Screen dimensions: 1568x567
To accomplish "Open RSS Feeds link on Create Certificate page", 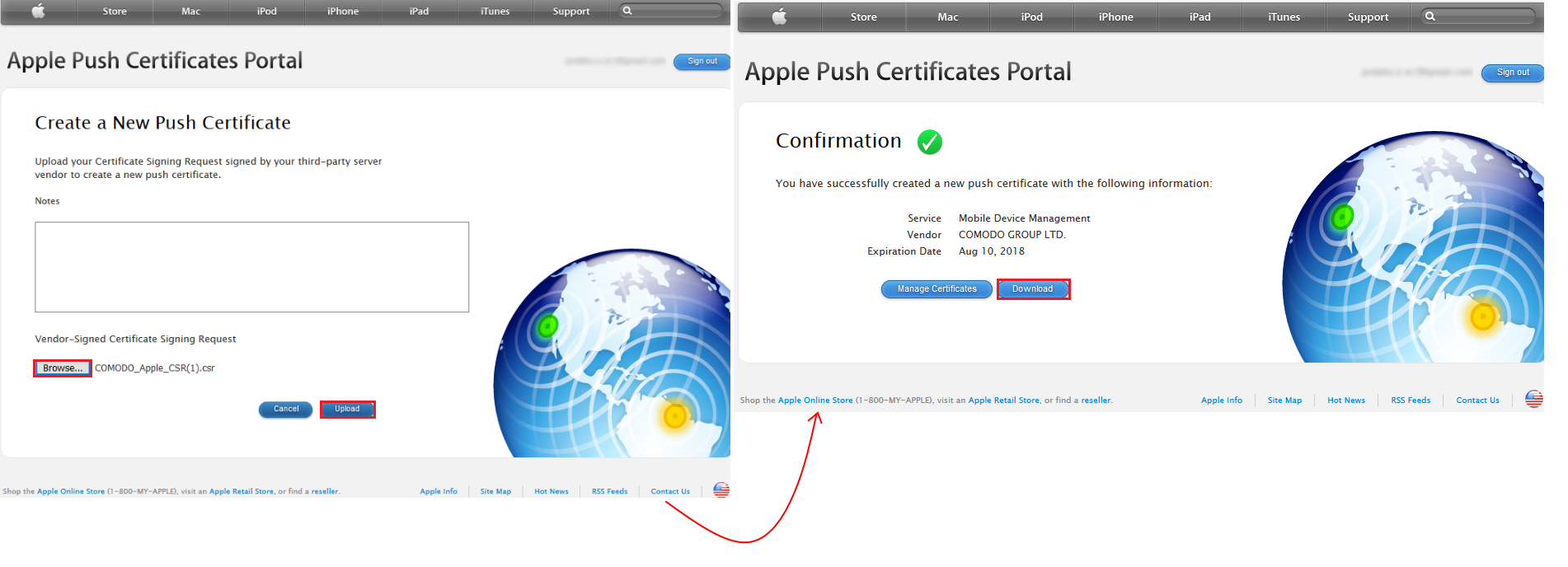I will [609, 492].
